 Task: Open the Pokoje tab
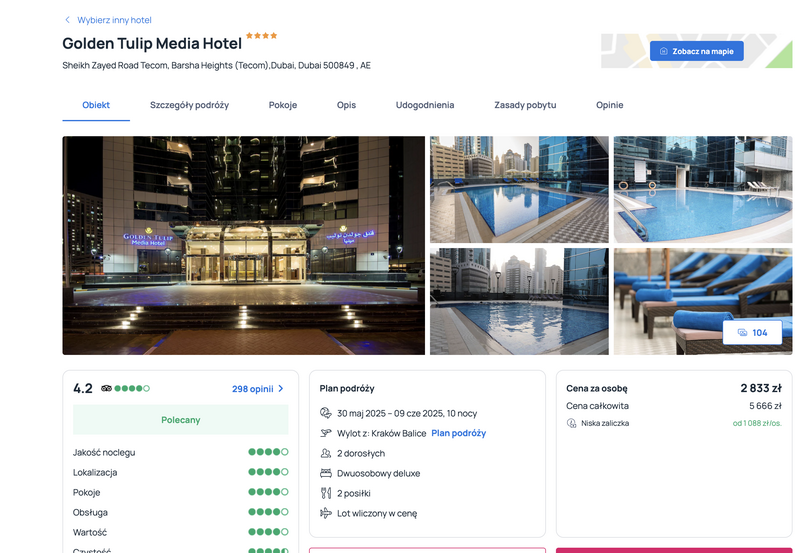coord(283,105)
